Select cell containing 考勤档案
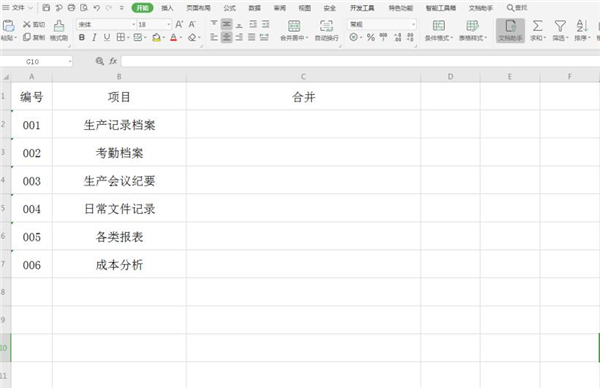The width and height of the screenshot is (600, 388). coord(119,153)
